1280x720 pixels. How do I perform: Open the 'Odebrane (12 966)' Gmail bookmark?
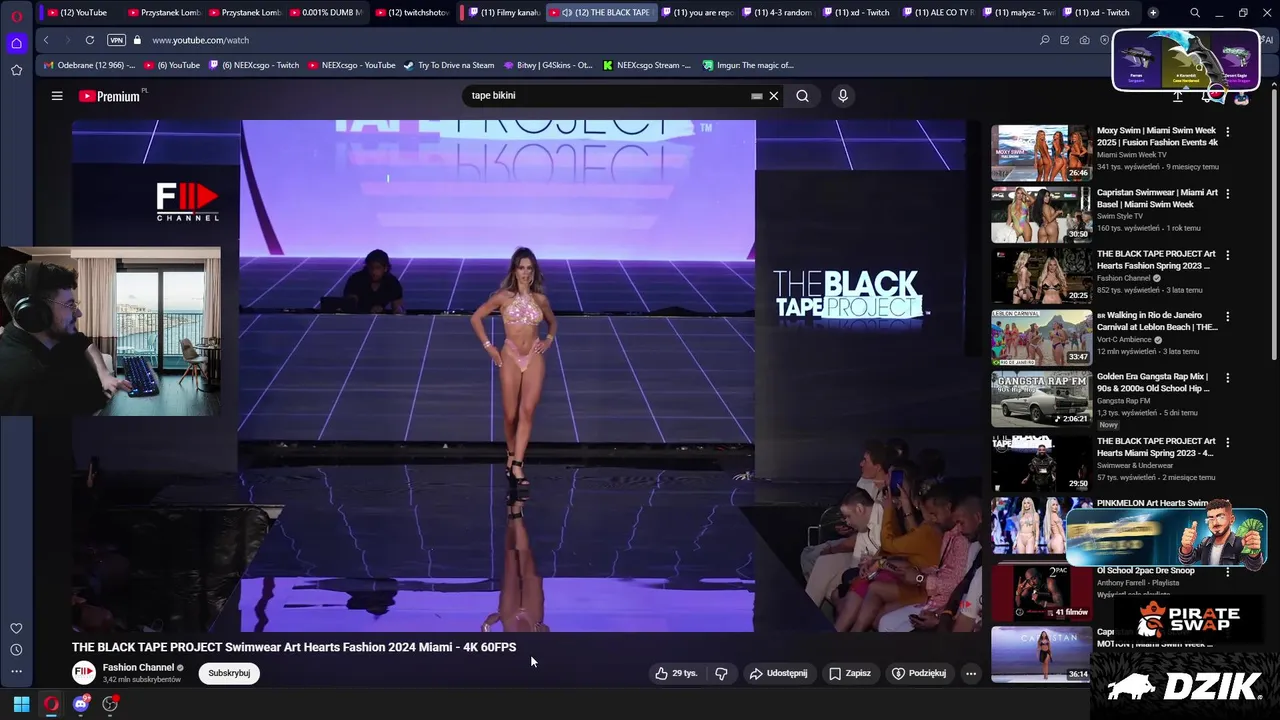pyautogui.click(x=90, y=65)
